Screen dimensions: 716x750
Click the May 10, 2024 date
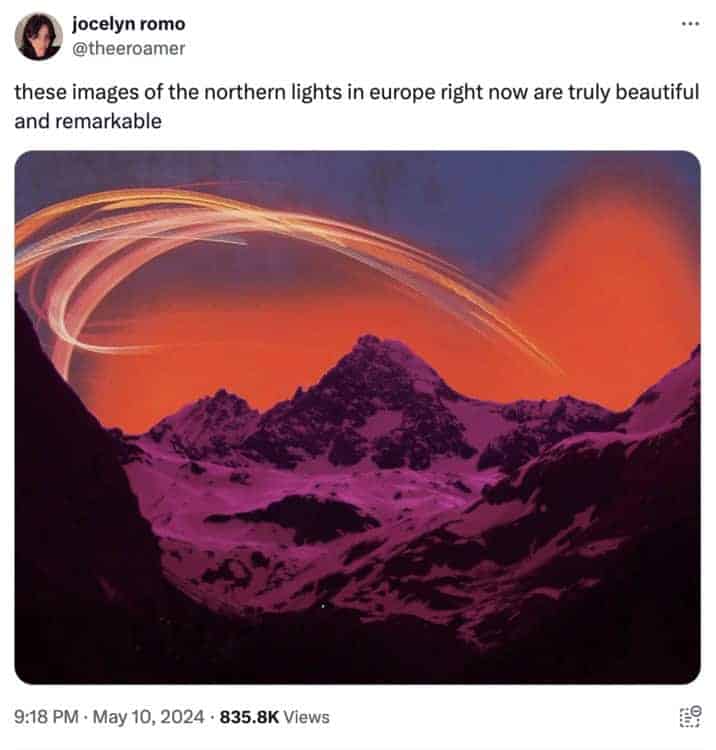pos(148,717)
